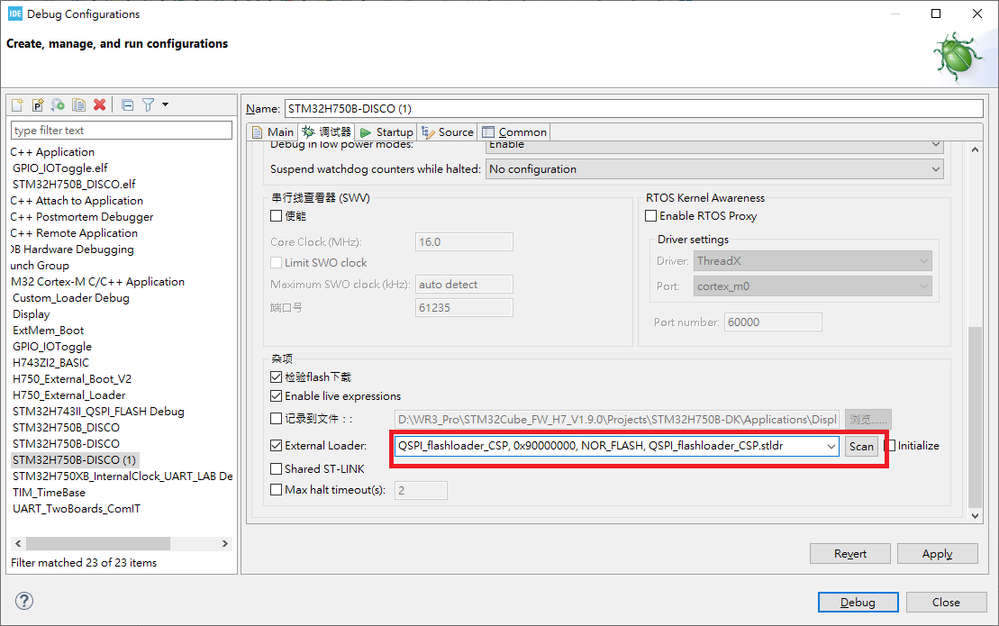The width and height of the screenshot is (999, 626).
Task: Toggle the SWV 使能 checkbox
Action: (x=276, y=216)
